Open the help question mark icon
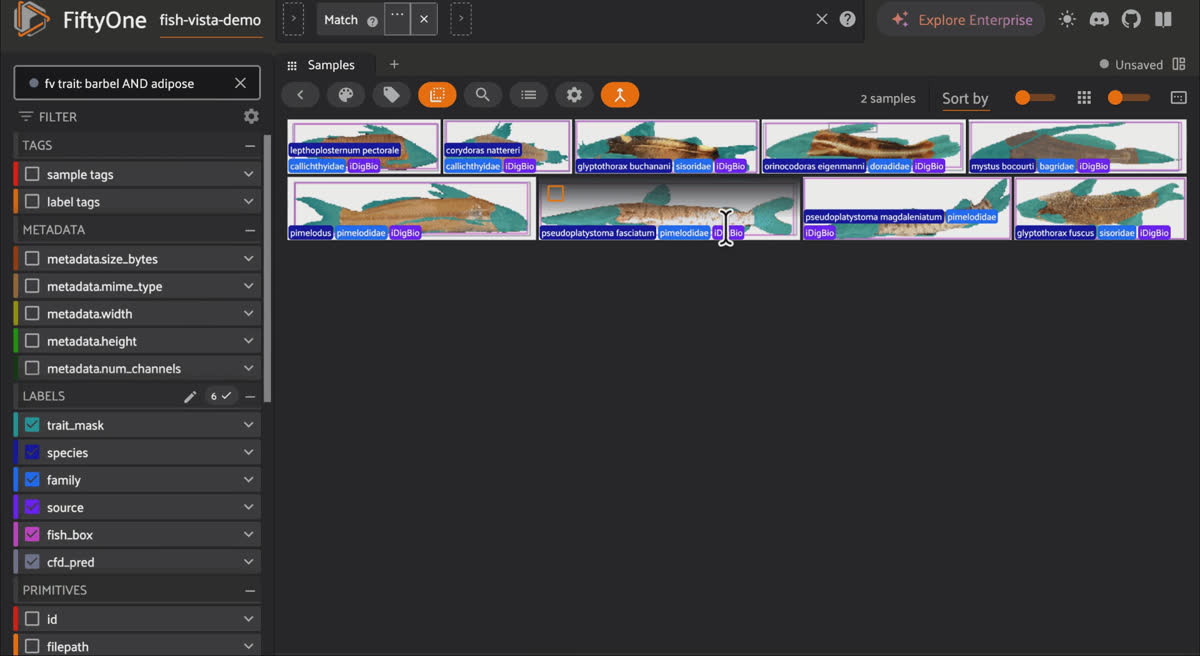This screenshot has height=656, width=1200. coord(847,19)
